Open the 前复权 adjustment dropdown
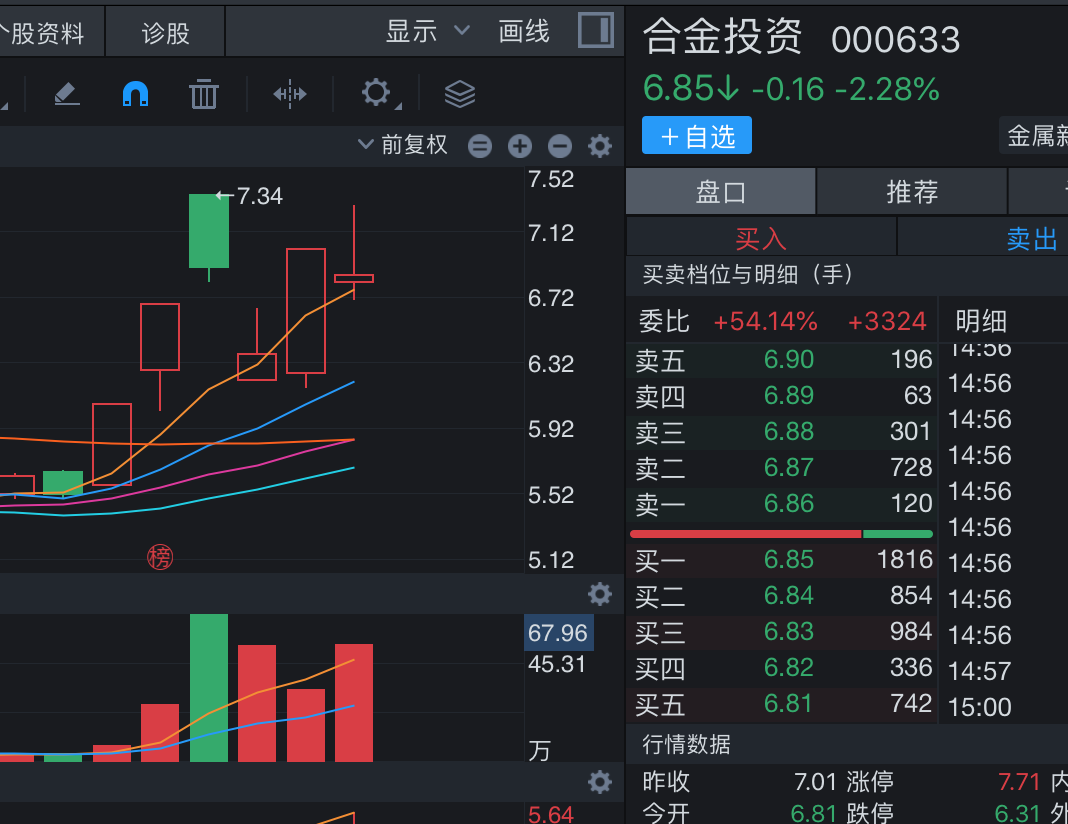This screenshot has height=824, width=1068. [403, 144]
